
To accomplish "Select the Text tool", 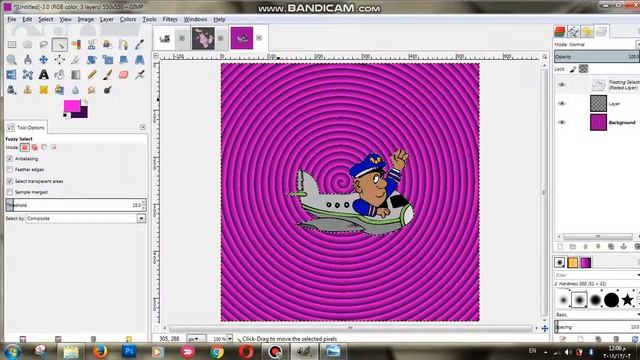I will [x=43, y=75].
